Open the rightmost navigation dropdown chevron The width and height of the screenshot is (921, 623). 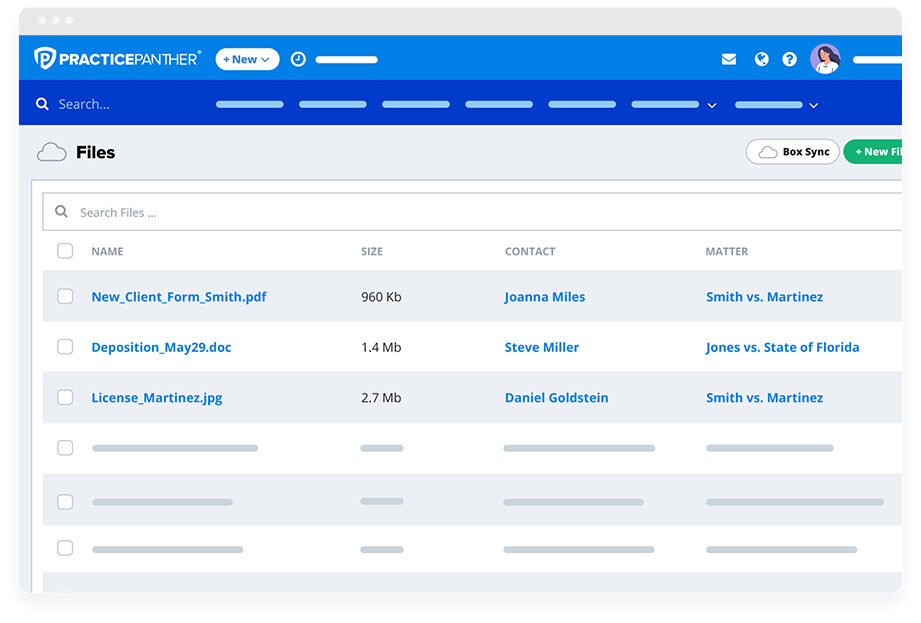coord(812,105)
